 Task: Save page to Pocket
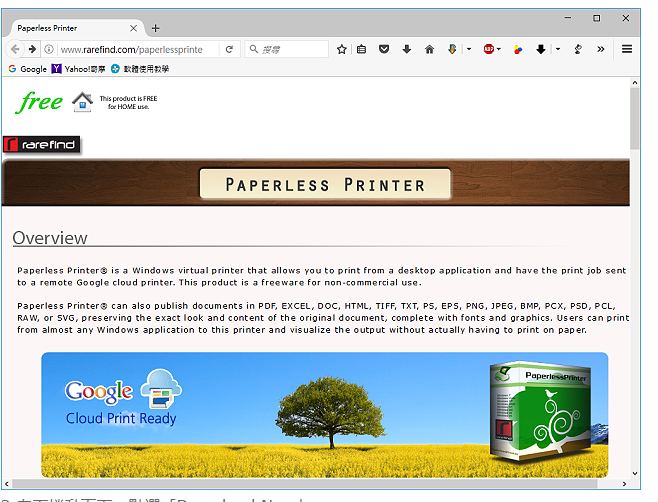[x=384, y=50]
